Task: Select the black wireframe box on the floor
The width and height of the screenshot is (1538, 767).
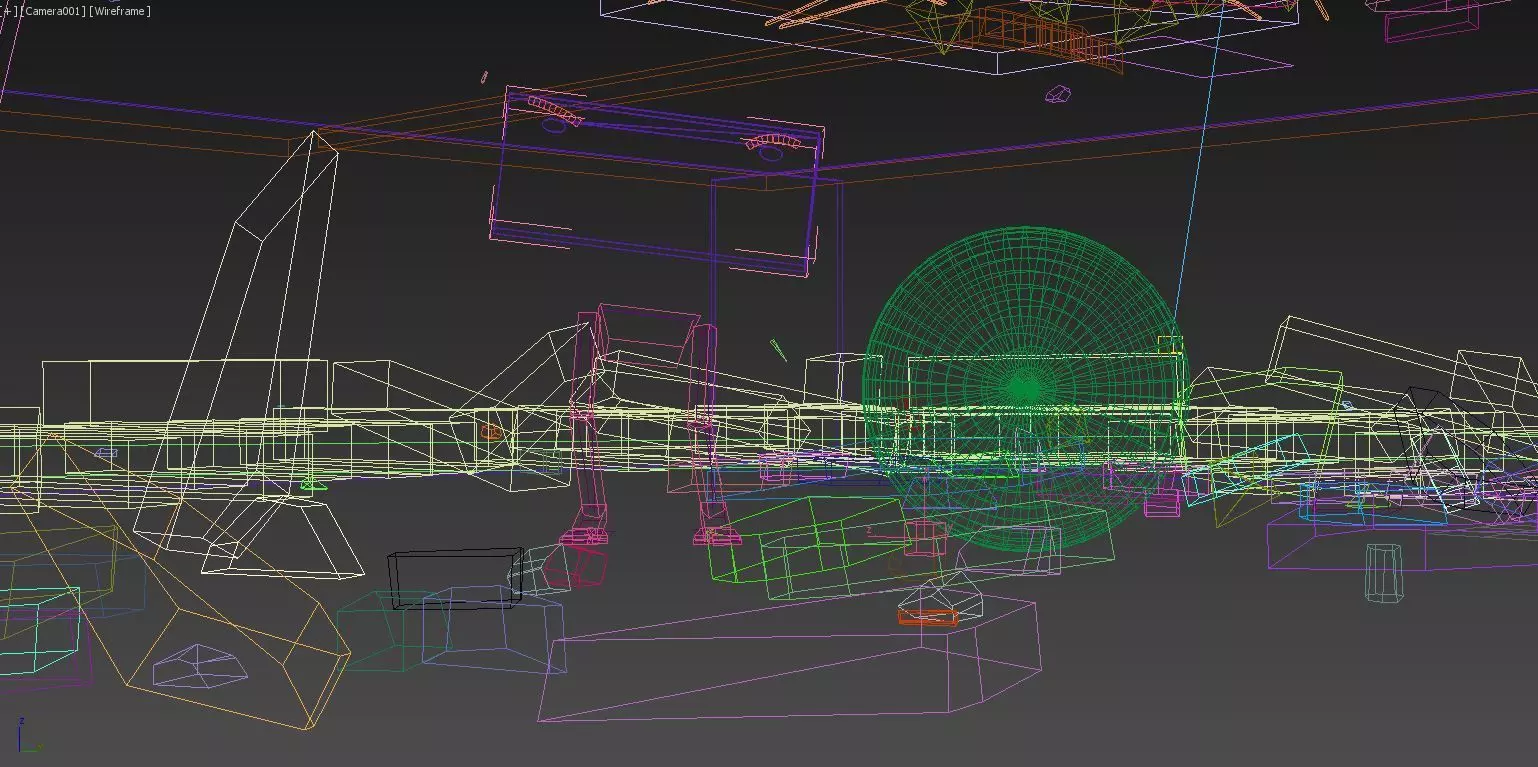Action: click(455, 577)
